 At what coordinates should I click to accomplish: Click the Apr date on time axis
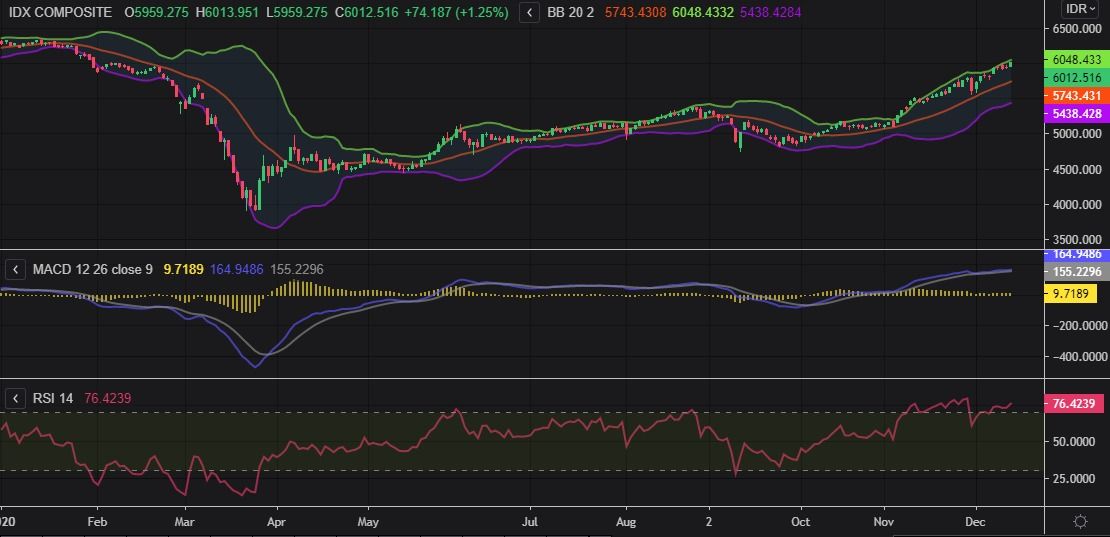point(277,522)
